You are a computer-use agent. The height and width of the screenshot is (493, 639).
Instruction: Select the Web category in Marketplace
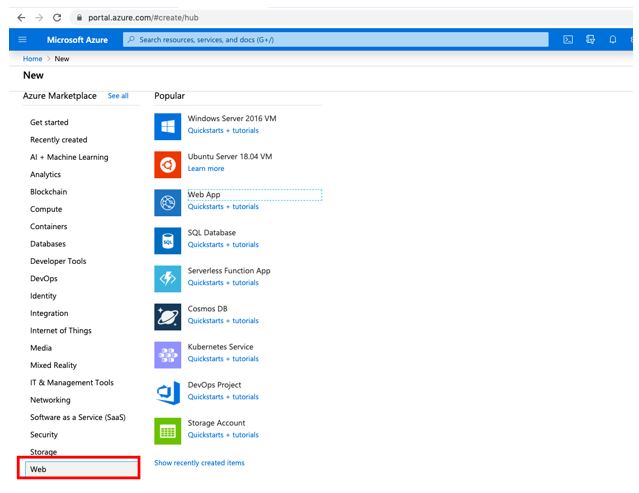pos(78,469)
